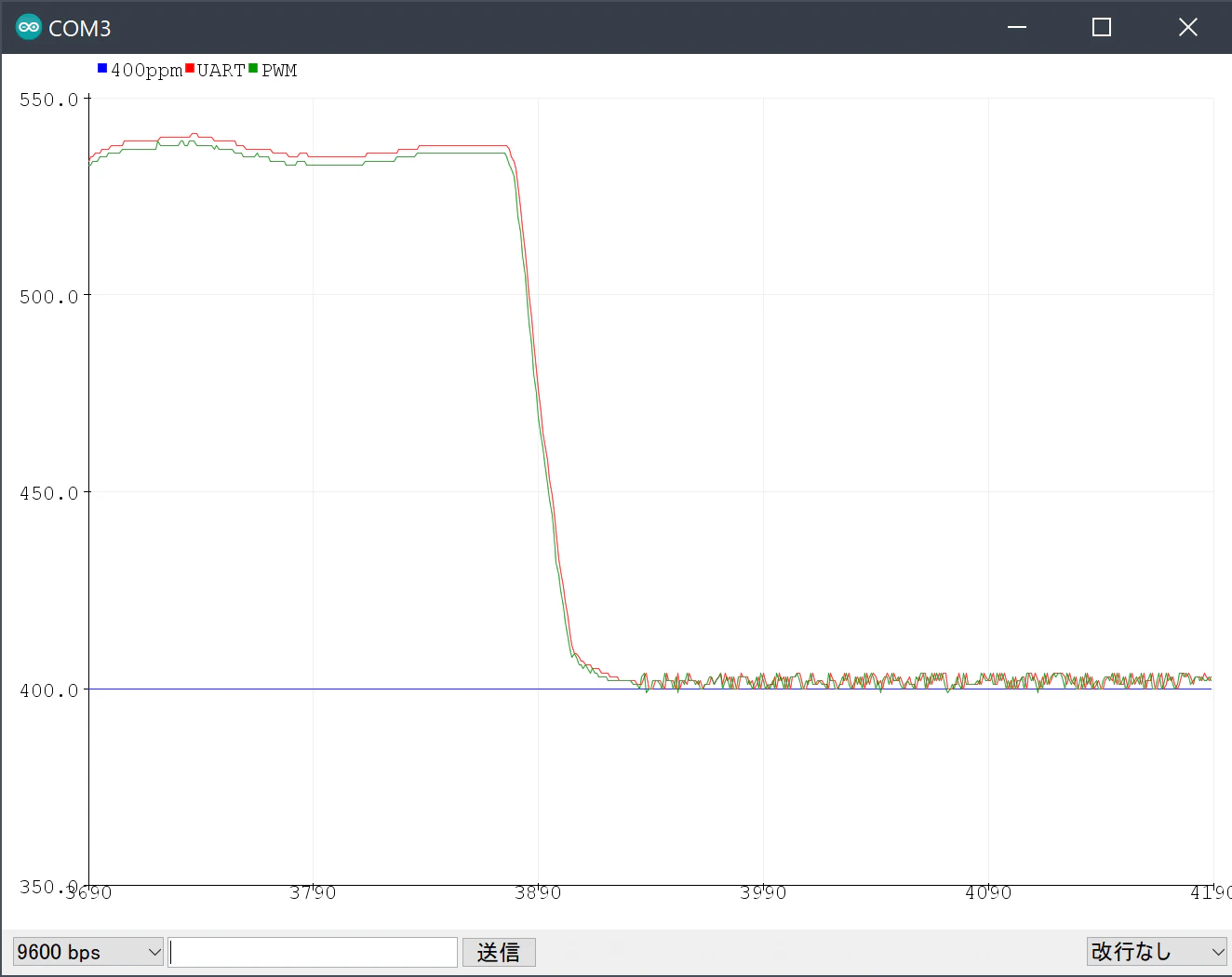Viewport: 1232px width, 977px height.
Task: Click the blue 400ppm legend swatch
Action: [102, 68]
